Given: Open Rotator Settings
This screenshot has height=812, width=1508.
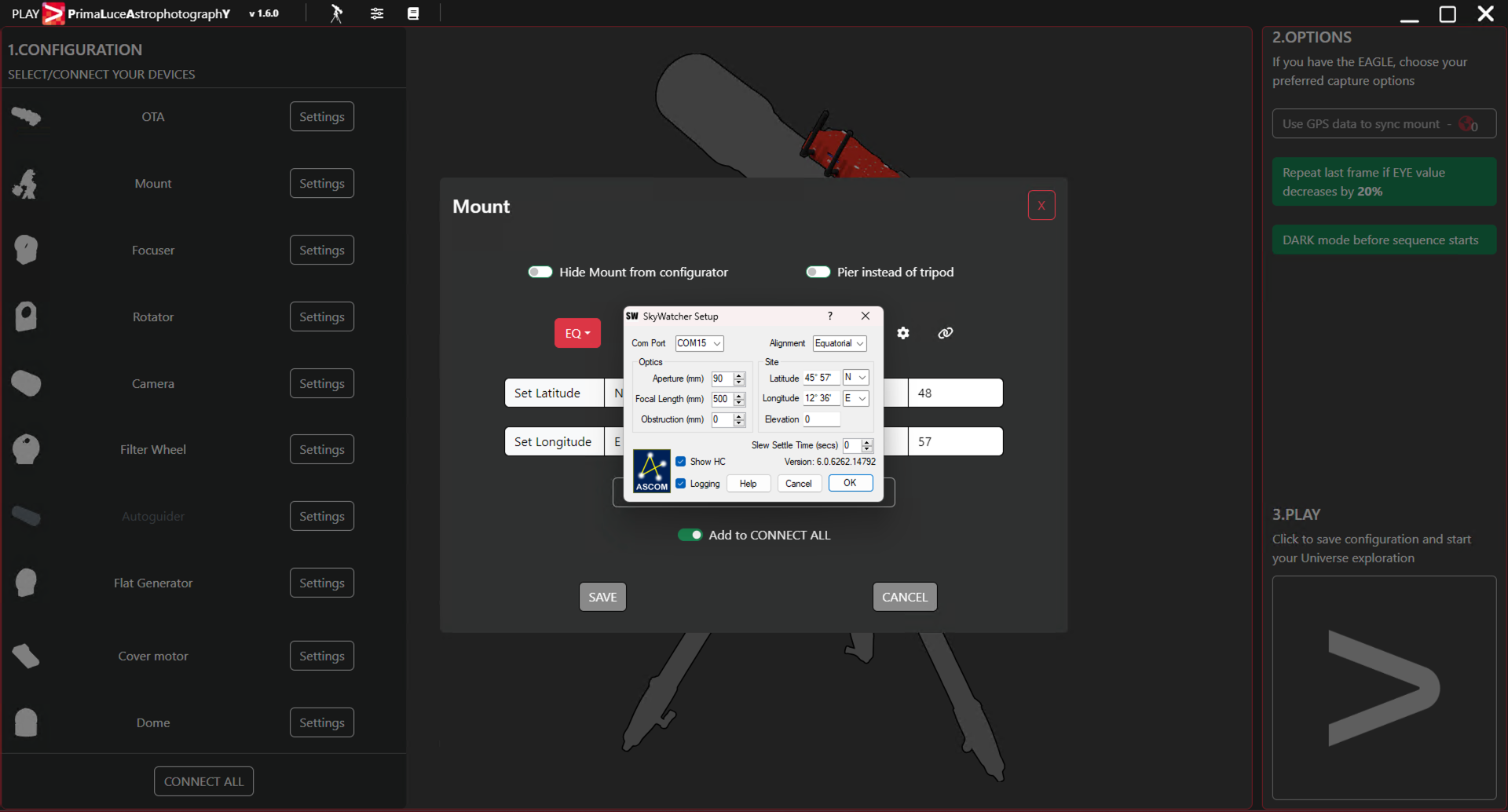Looking at the screenshot, I should pyautogui.click(x=322, y=316).
